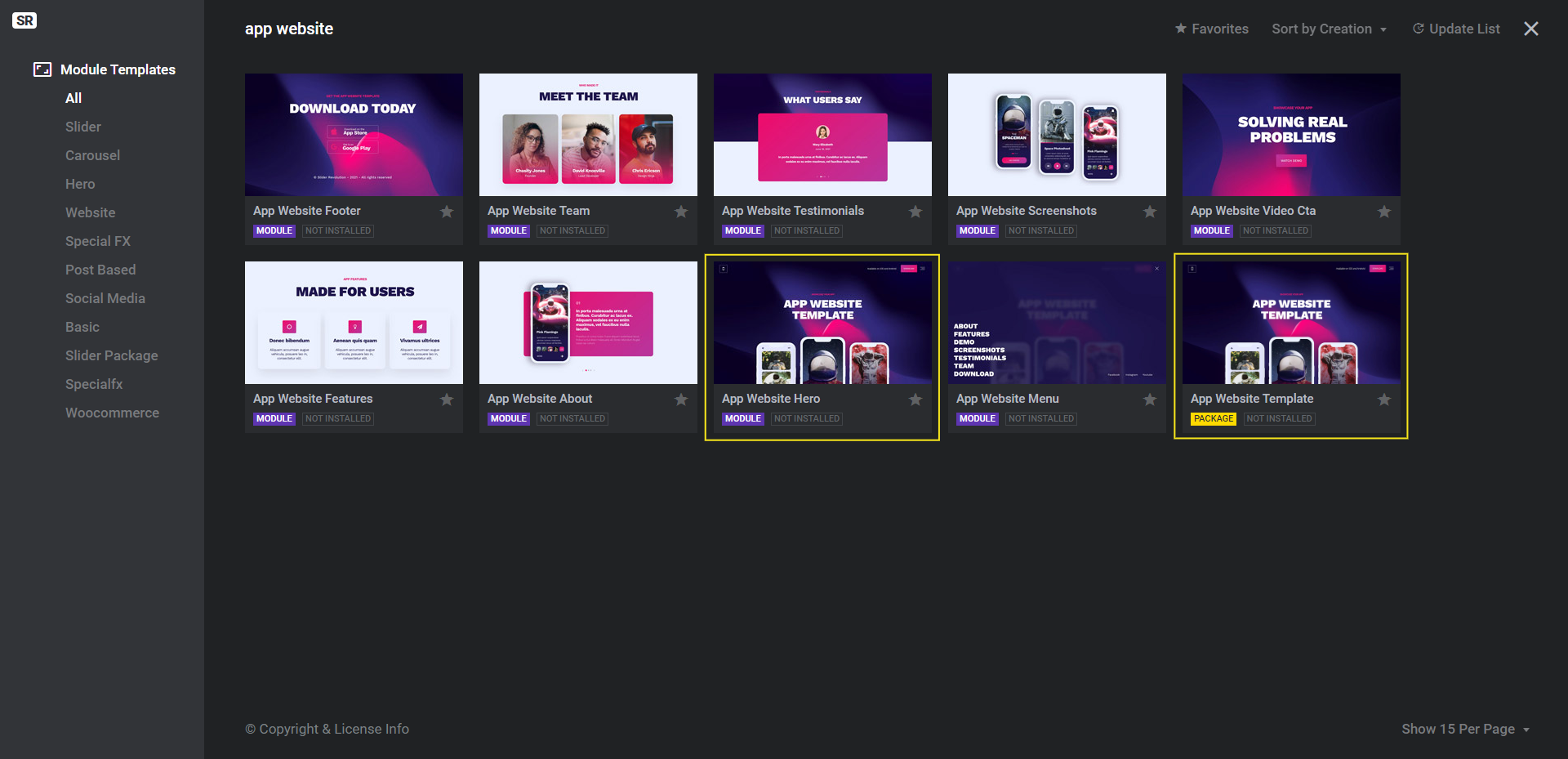This screenshot has width=1568, height=759.
Task: Select the Post Based category
Action: 100,270
